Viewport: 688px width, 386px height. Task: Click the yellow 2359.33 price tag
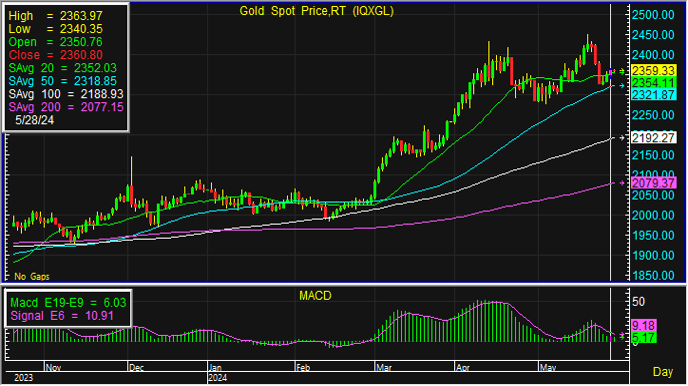pyautogui.click(x=653, y=71)
